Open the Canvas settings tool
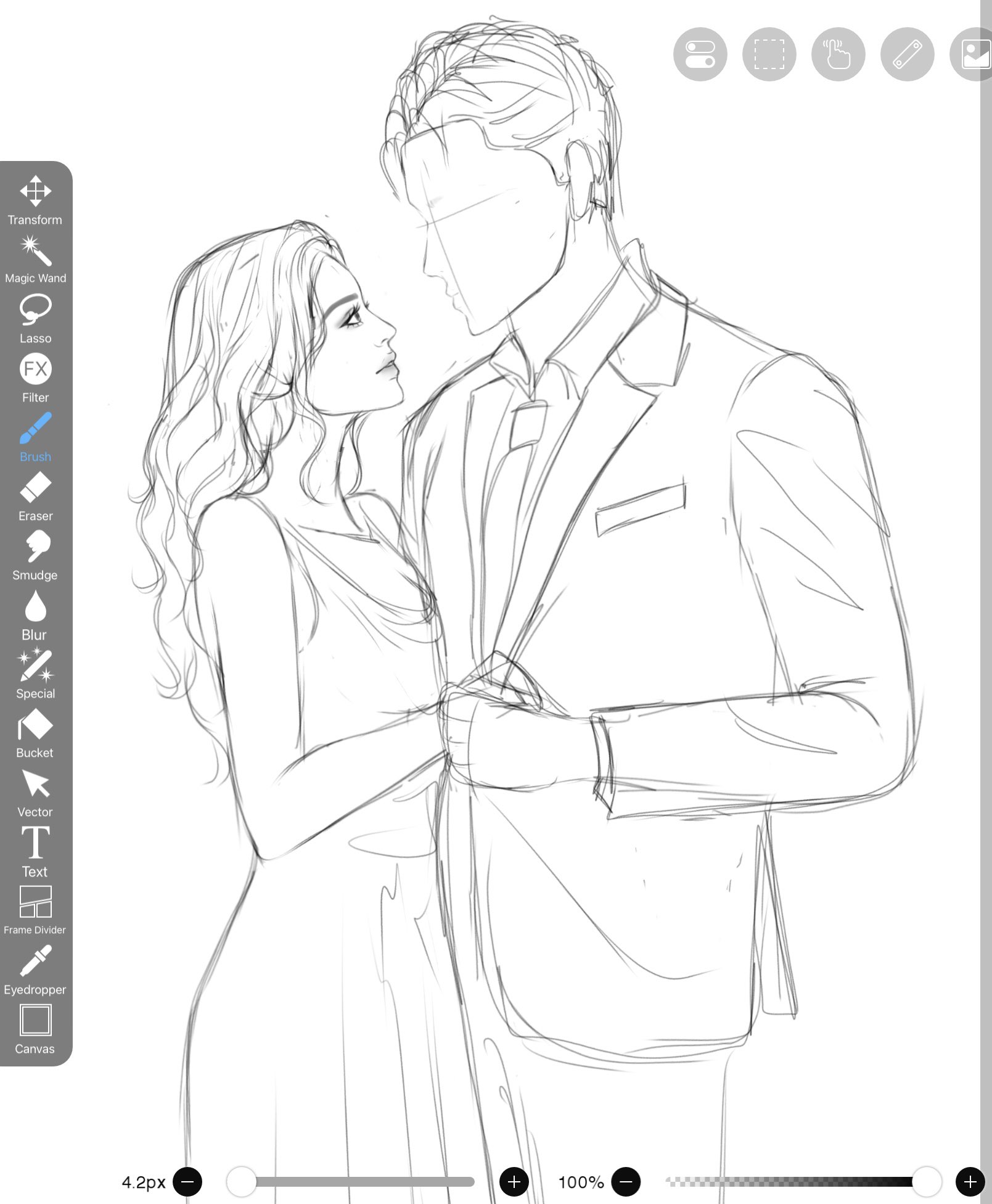 (x=35, y=1030)
